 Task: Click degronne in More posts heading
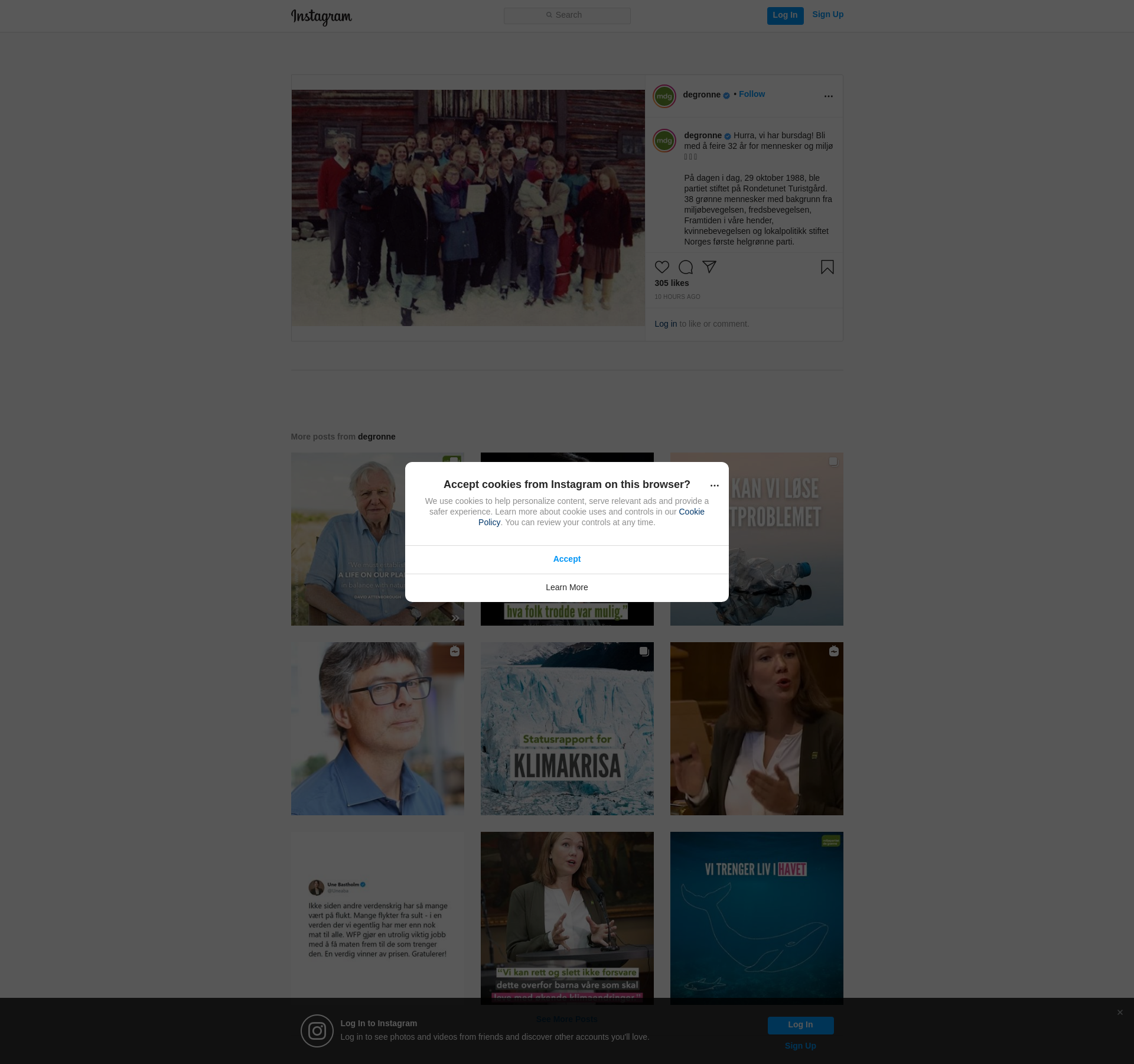(377, 437)
